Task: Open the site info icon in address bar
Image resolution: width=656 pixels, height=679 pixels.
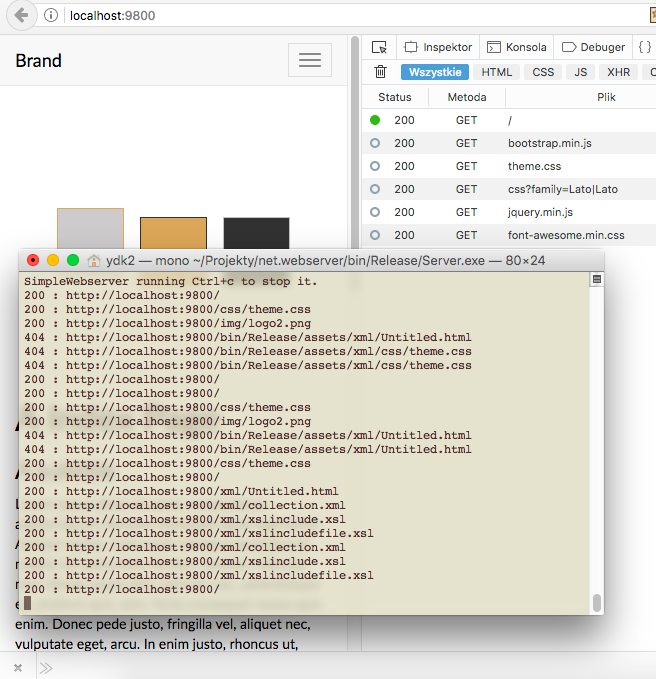Action: point(52,16)
